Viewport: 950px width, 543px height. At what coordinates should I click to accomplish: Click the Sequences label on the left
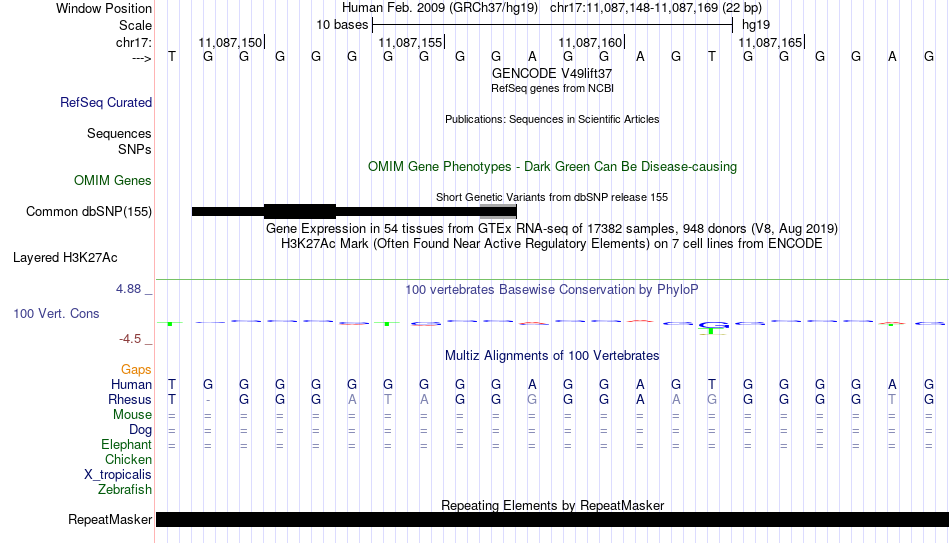pyautogui.click(x=119, y=133)
